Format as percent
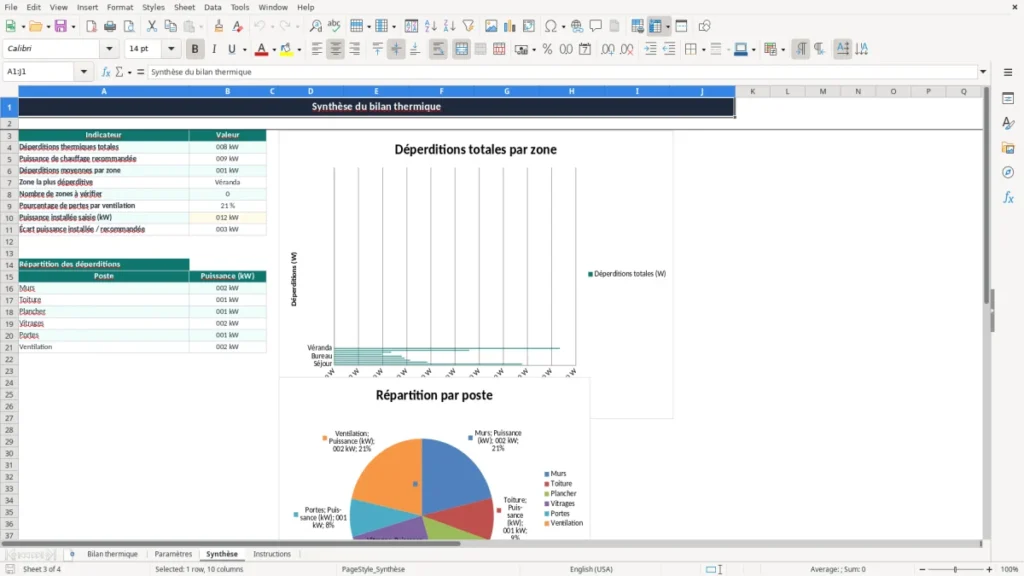Image resolution: width=1024 pixels, height=576 pixels. (547, 49)
